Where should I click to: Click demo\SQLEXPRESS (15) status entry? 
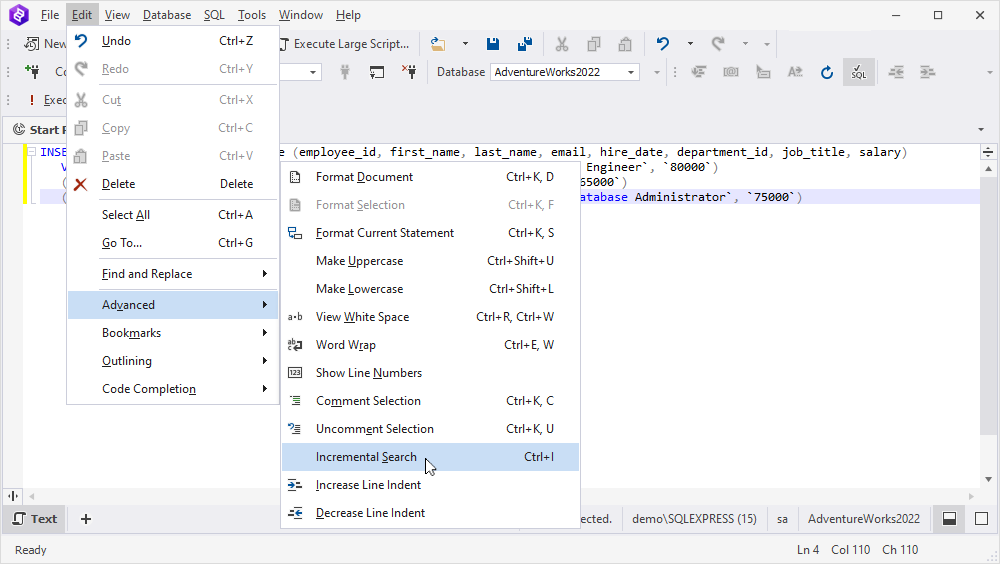point(695,519)
